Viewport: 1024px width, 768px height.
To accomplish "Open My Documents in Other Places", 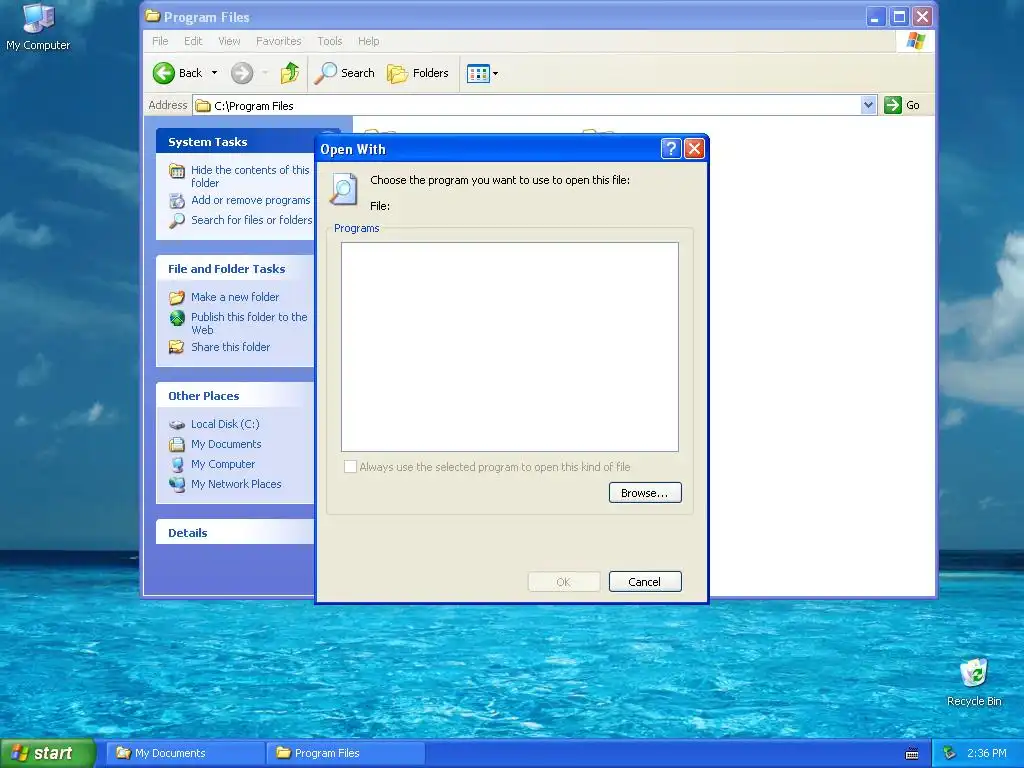I will (226, 444).
